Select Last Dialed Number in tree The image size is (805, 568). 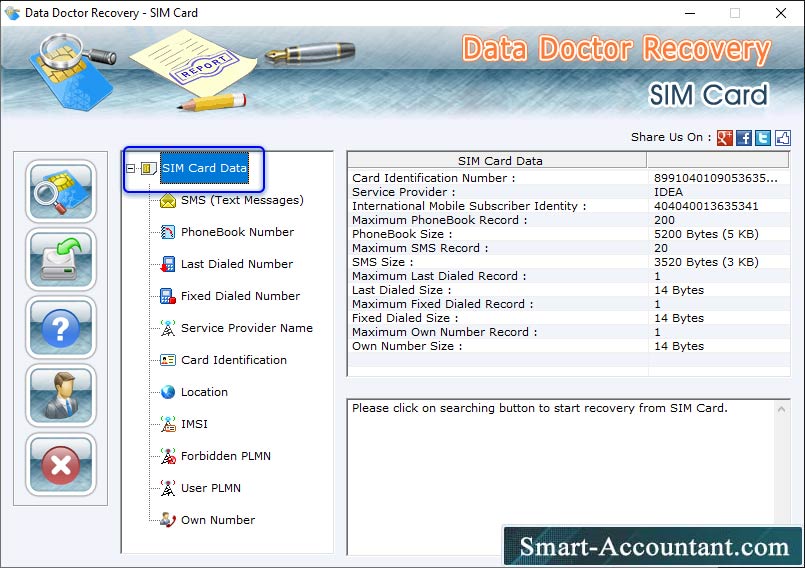(237, 264)
